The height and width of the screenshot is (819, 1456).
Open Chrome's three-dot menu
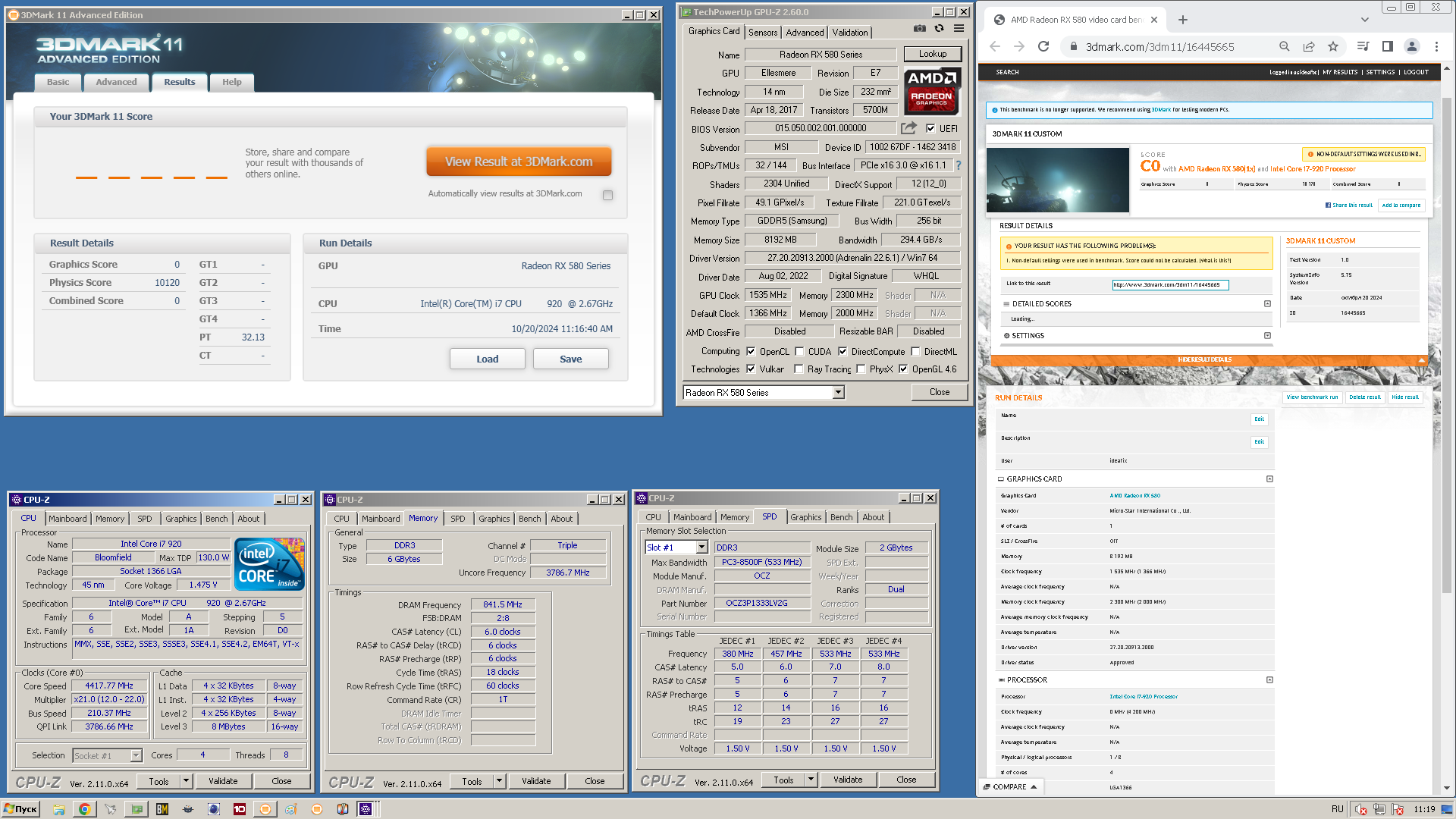point(1436,46)
